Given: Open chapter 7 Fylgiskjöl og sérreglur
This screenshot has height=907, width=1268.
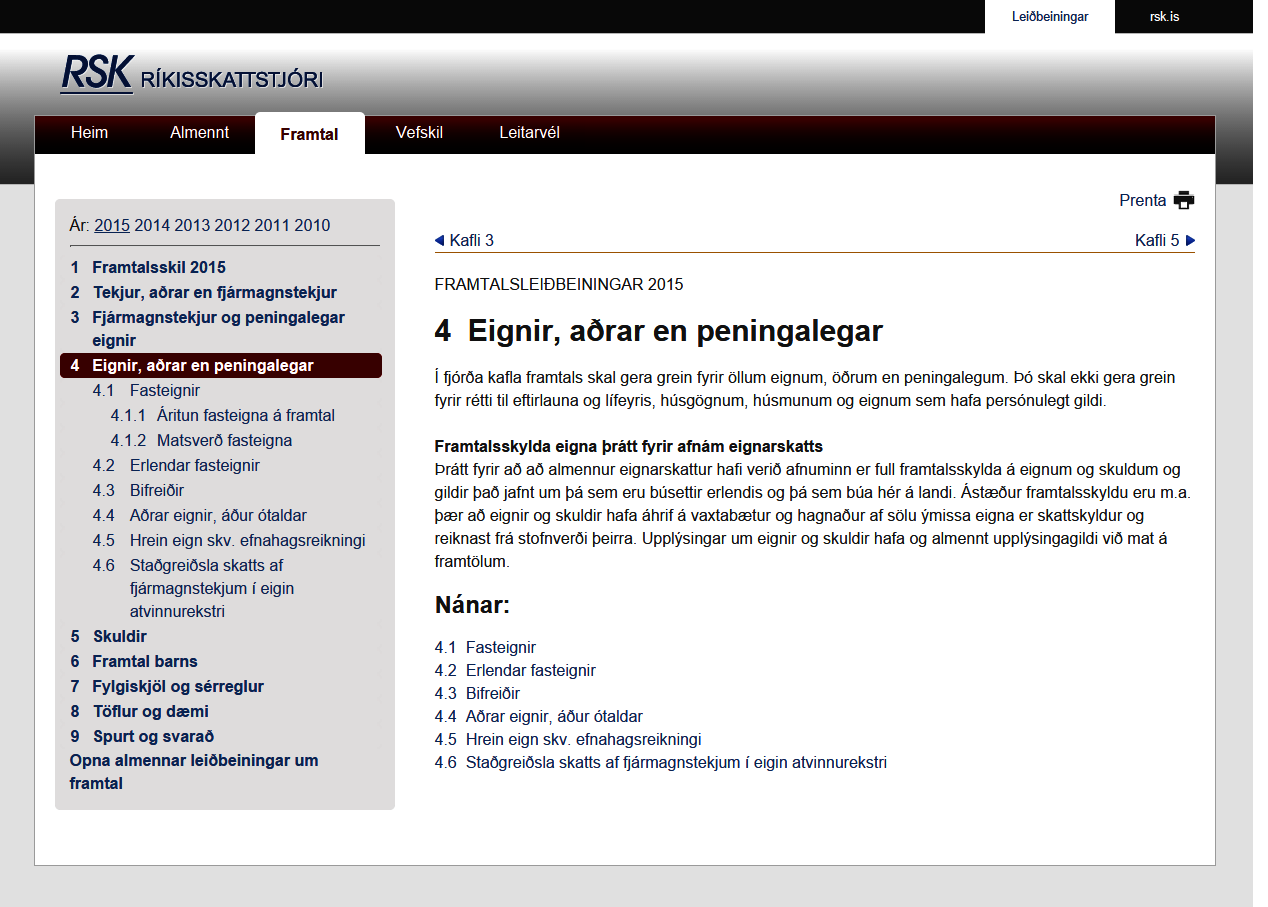Looking at the screenshot, I should tap(178, 686).
